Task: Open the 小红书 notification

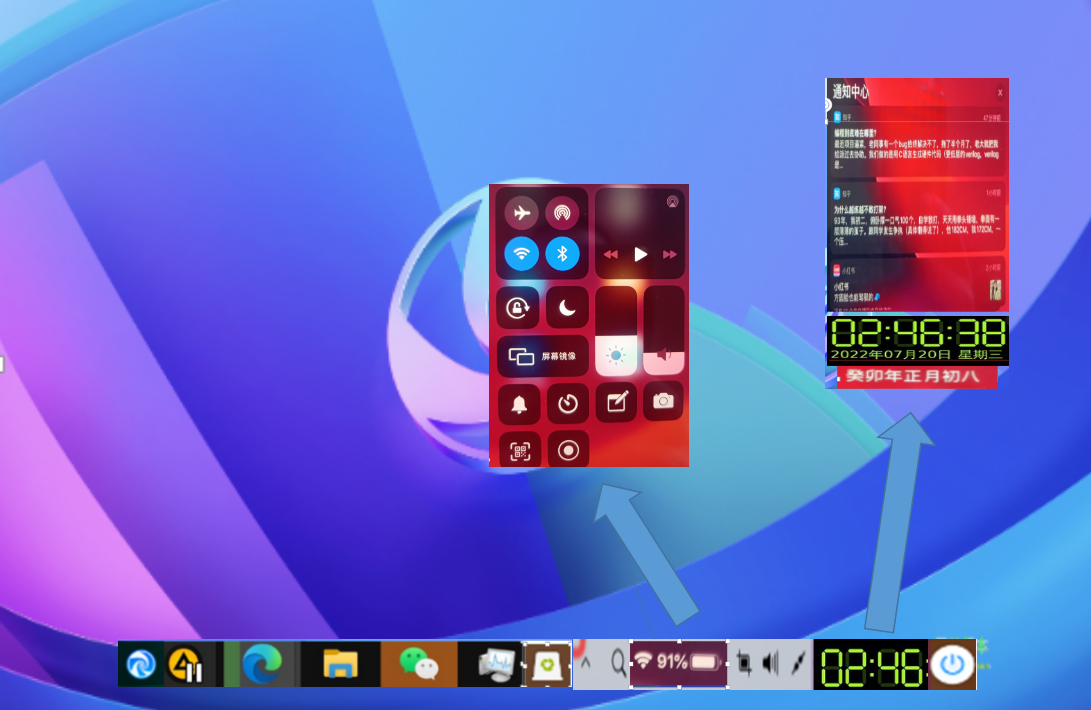Action: point(918,285)
